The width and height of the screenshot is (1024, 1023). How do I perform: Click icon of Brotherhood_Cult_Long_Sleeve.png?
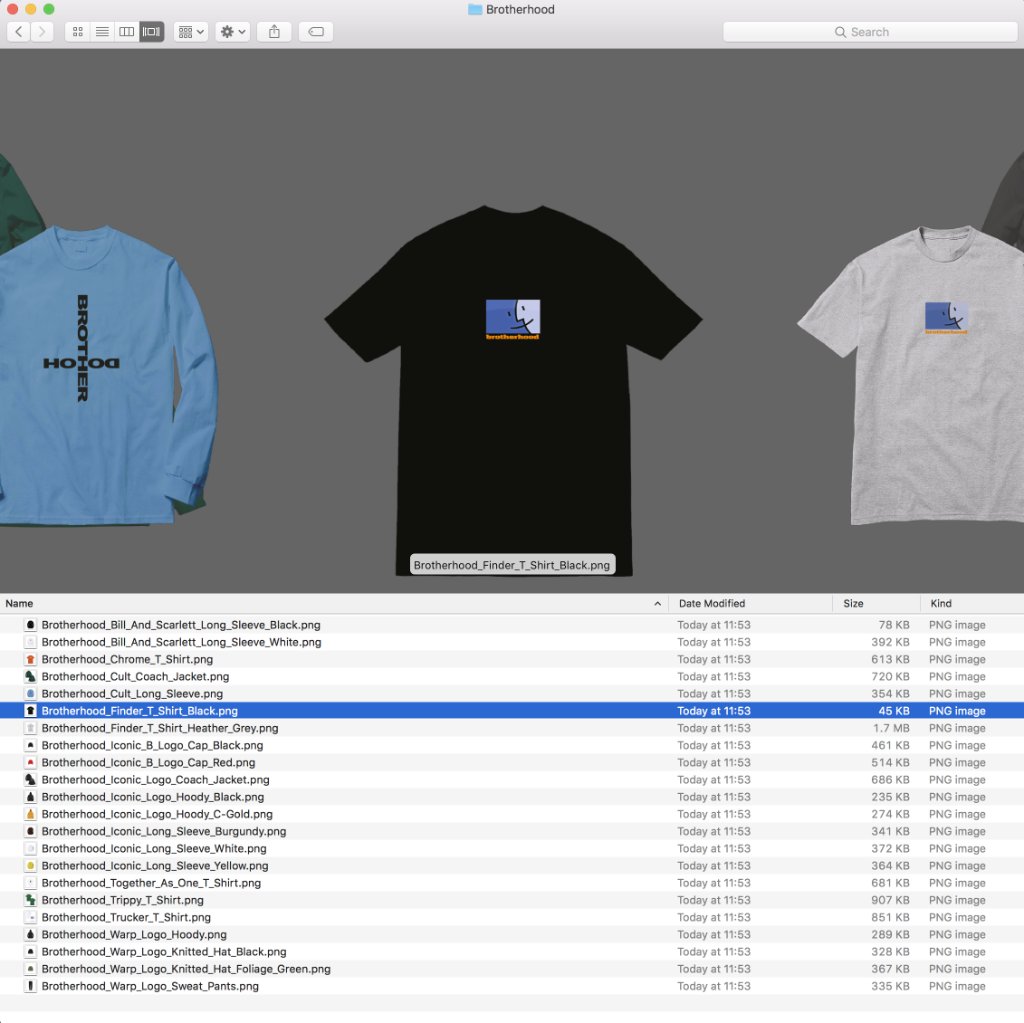tap(30, 694)
